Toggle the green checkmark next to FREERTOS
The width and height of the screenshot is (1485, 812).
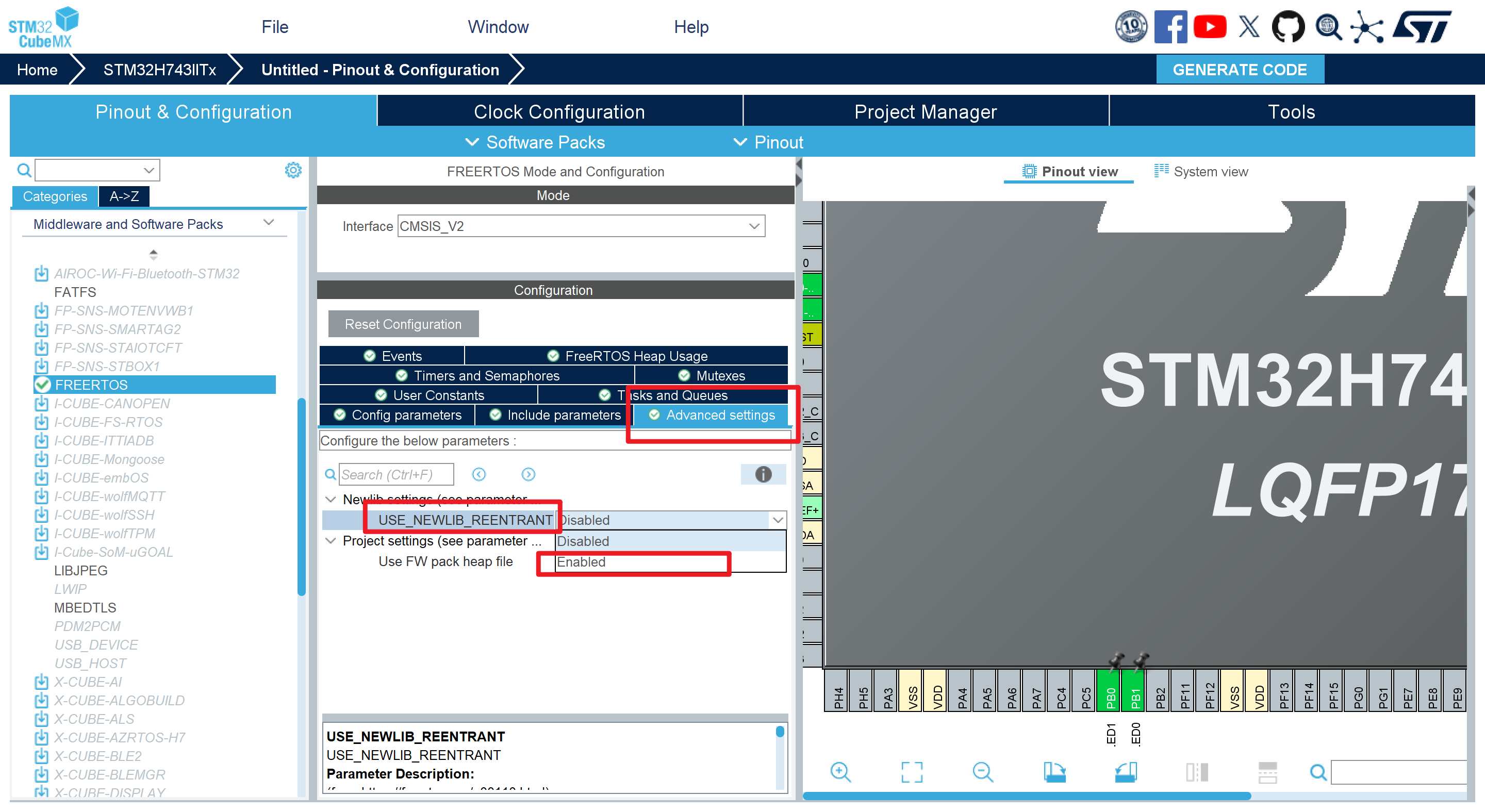point(42,385)
